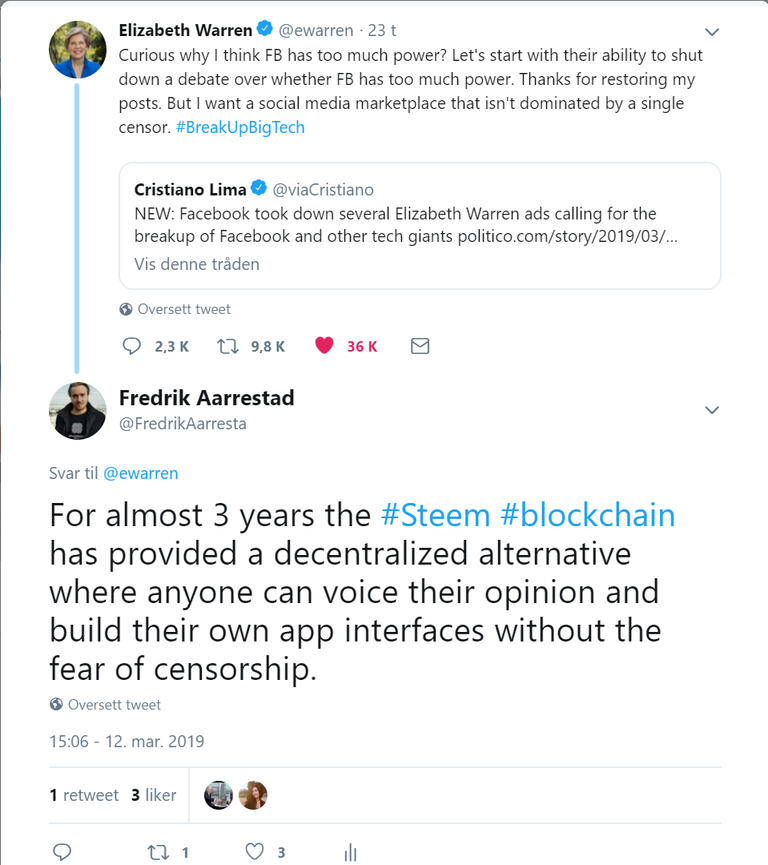The height and width of the screenshot is (865, 768).
Task: Open Fredrik Aarrestad's profile avatar
Action: (x=78, y=410)
